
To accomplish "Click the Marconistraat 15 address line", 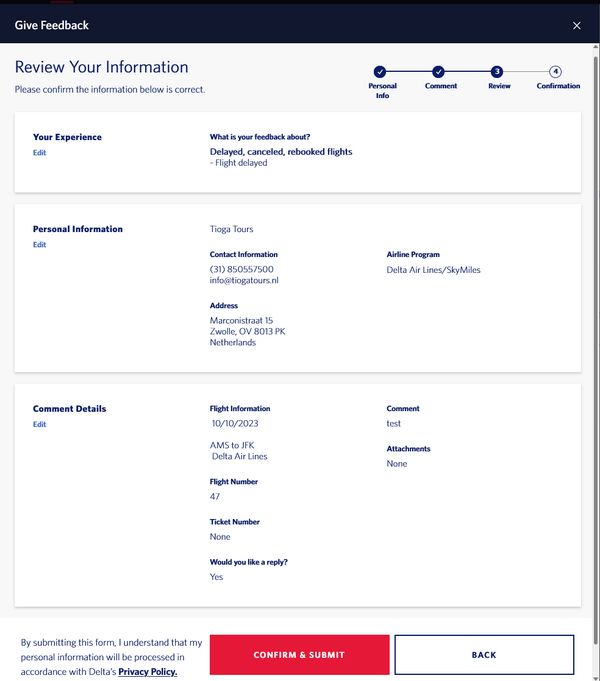I will click(241, 320).
